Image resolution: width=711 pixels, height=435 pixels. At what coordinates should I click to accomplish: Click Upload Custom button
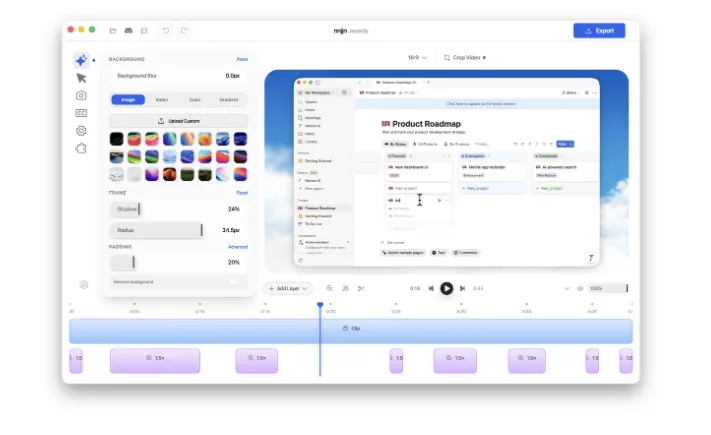coord(179,121)
